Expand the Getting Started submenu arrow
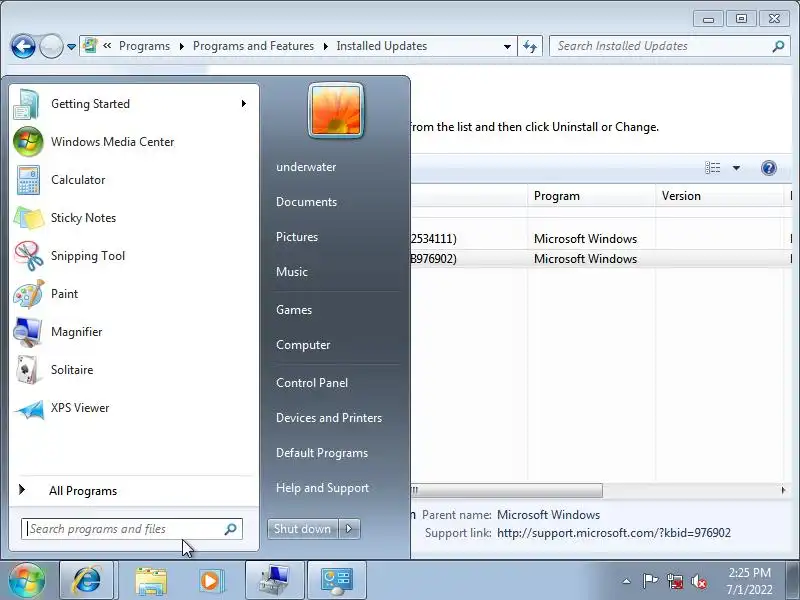 [244, 104]
